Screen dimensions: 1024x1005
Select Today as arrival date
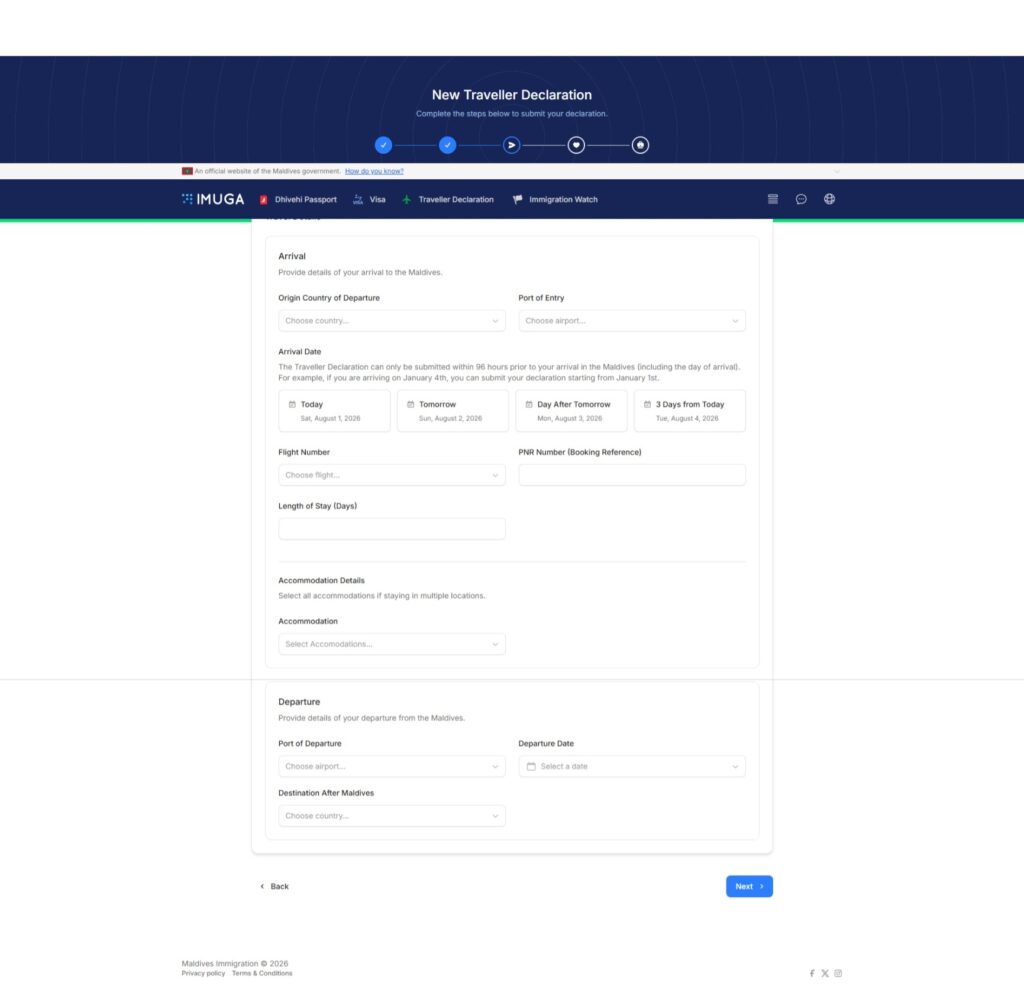coord(334,411)
